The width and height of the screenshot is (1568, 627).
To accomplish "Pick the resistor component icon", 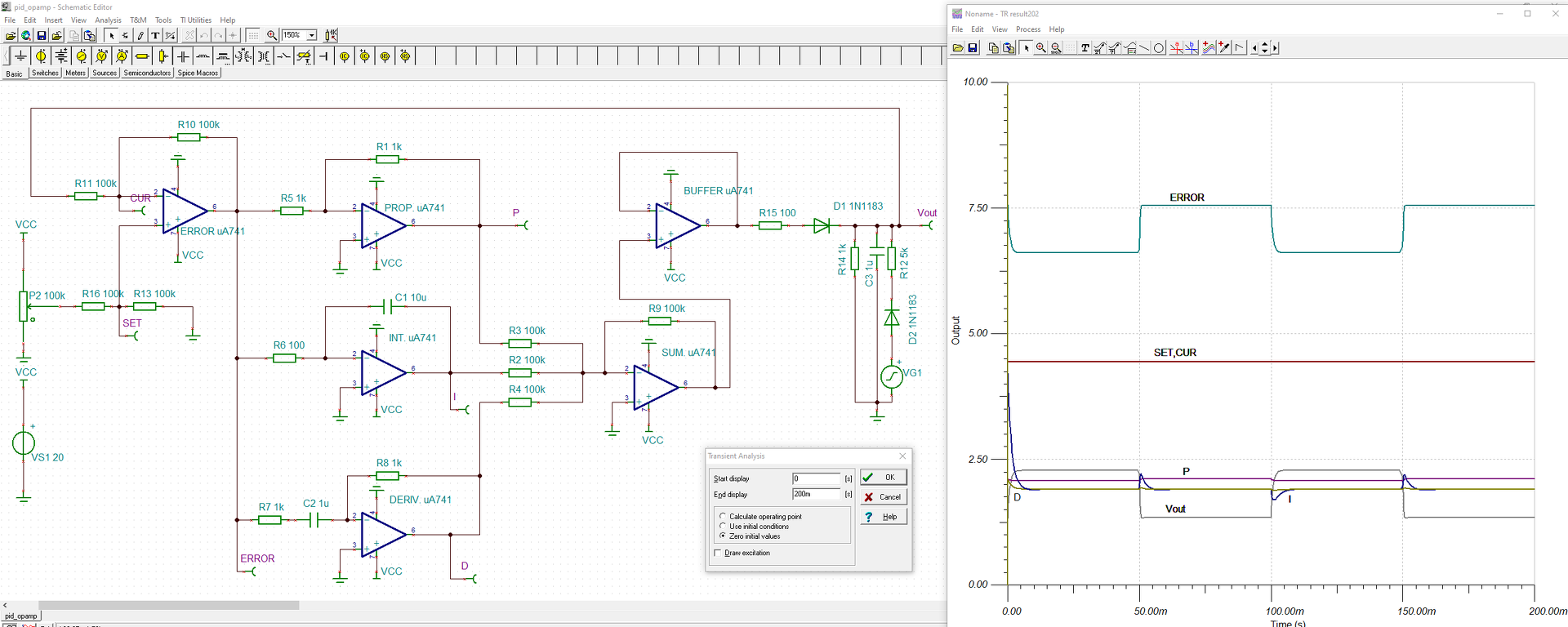I will [142, 56].
